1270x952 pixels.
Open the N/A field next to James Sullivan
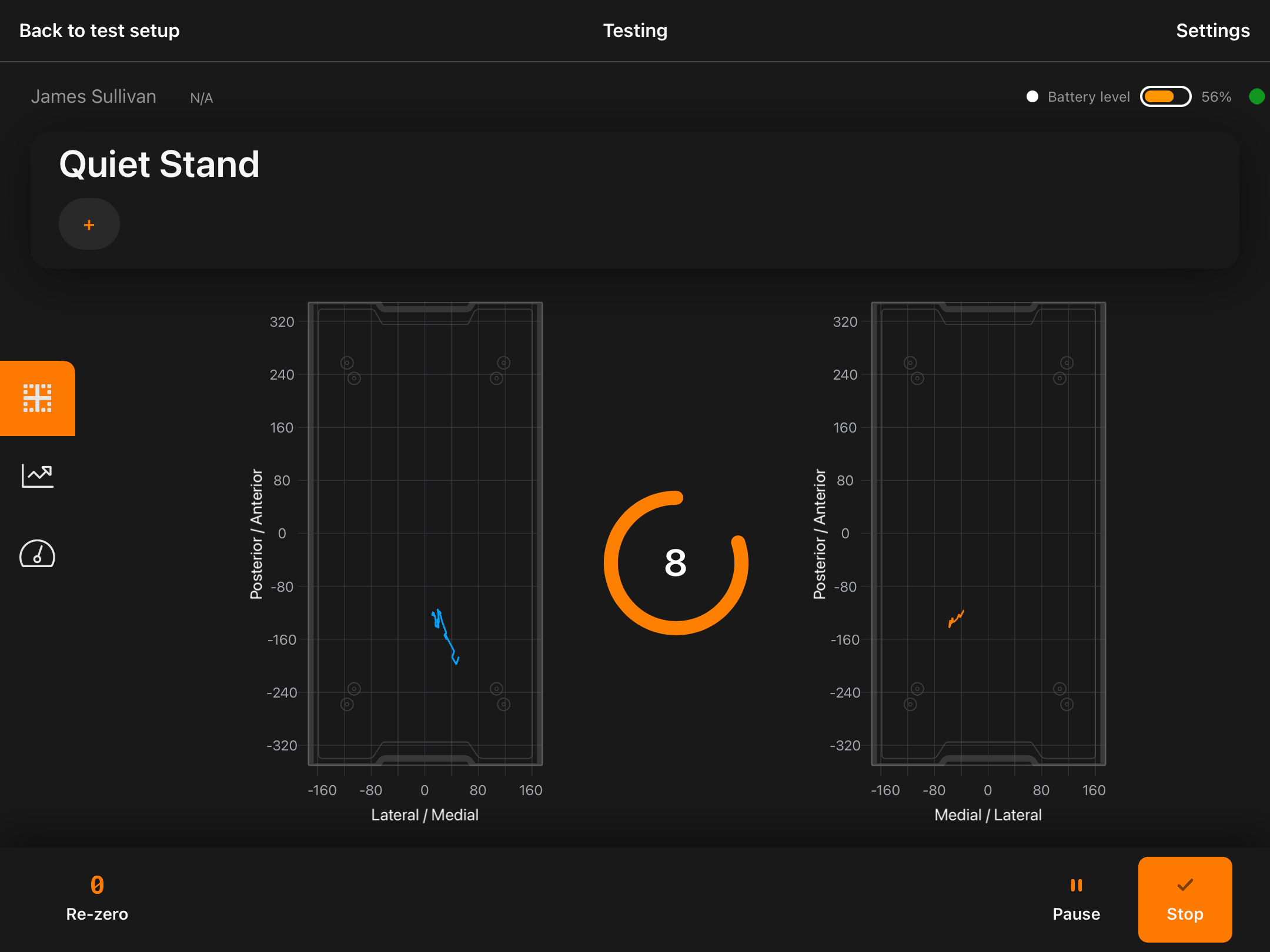click(x=200, y=97)
